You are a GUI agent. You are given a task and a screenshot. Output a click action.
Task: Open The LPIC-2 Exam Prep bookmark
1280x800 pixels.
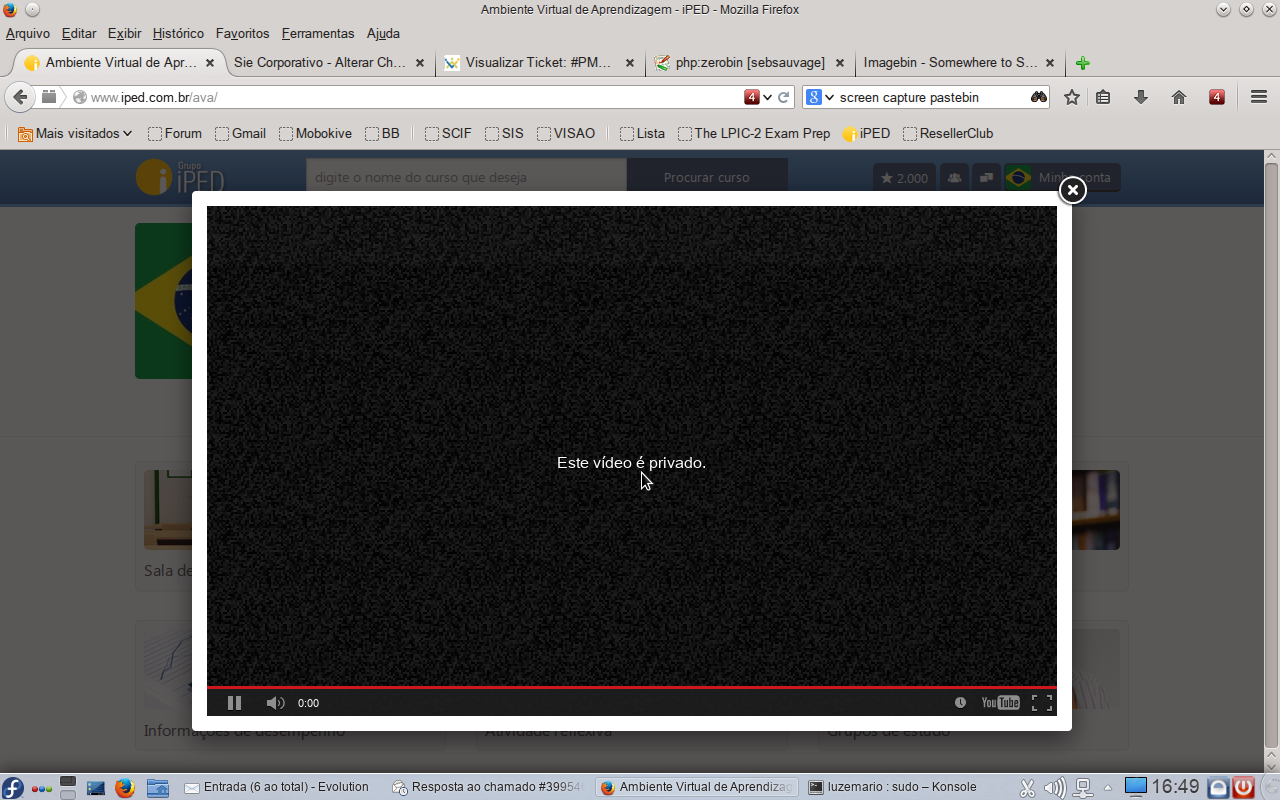(x=754, y=133)
